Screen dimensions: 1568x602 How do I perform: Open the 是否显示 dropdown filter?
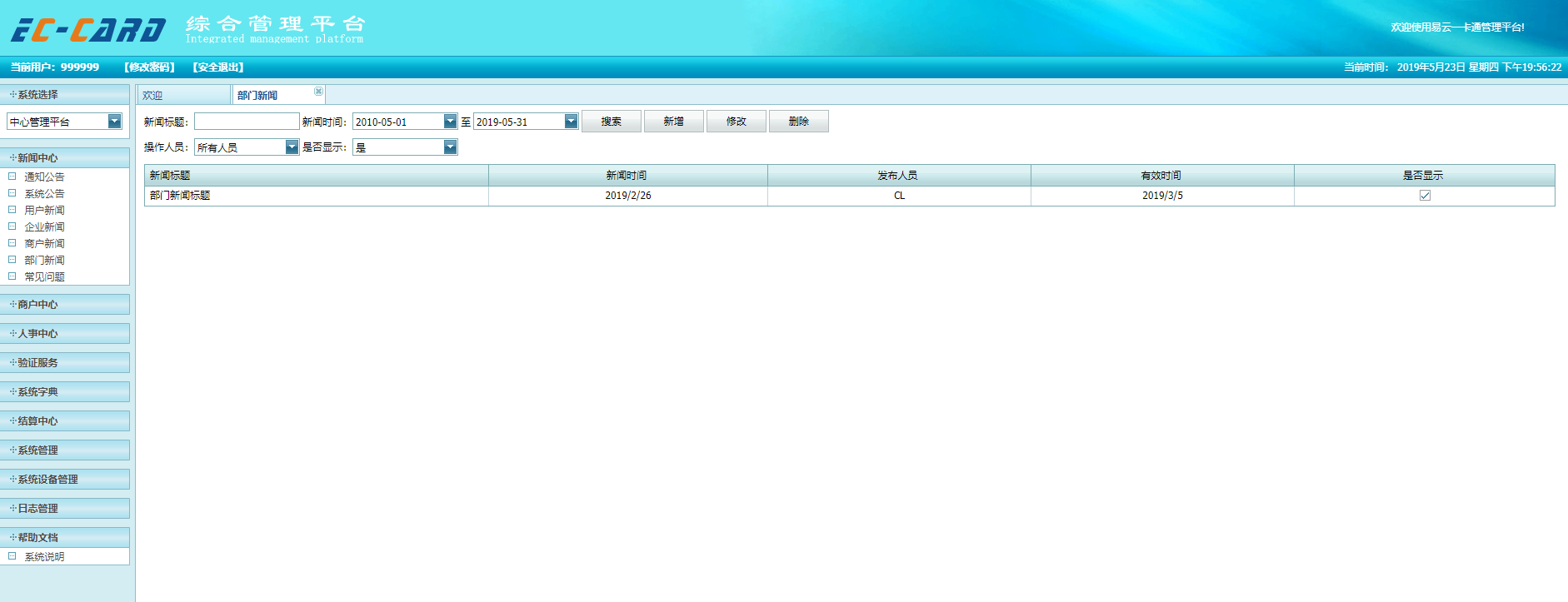coord(451,147)
